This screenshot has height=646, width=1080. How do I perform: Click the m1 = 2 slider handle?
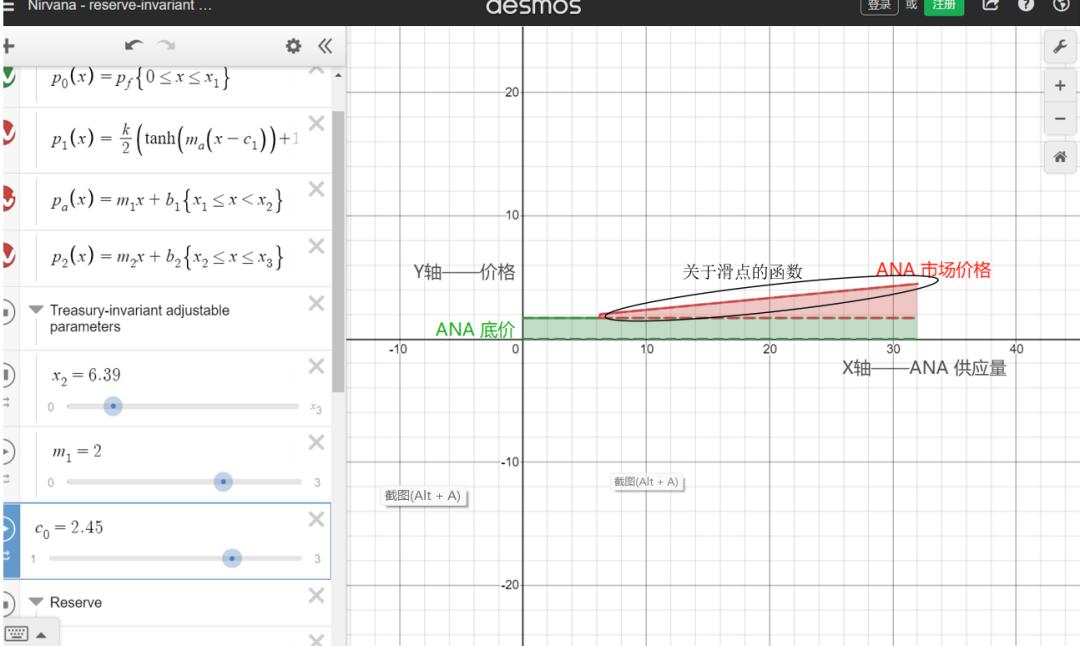(x=223, y=481)
